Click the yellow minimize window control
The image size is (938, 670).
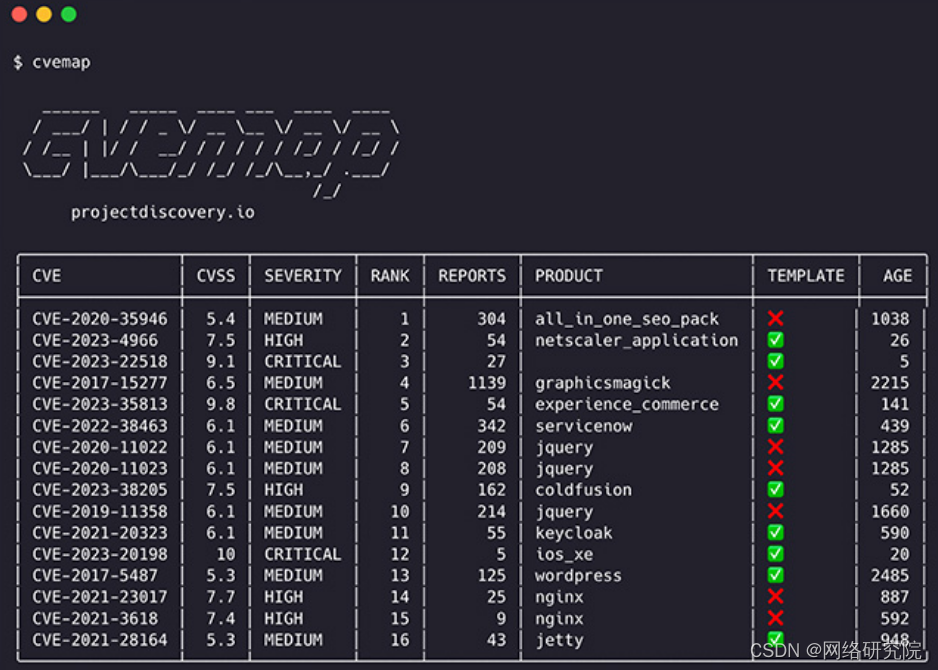click(42, 15)
